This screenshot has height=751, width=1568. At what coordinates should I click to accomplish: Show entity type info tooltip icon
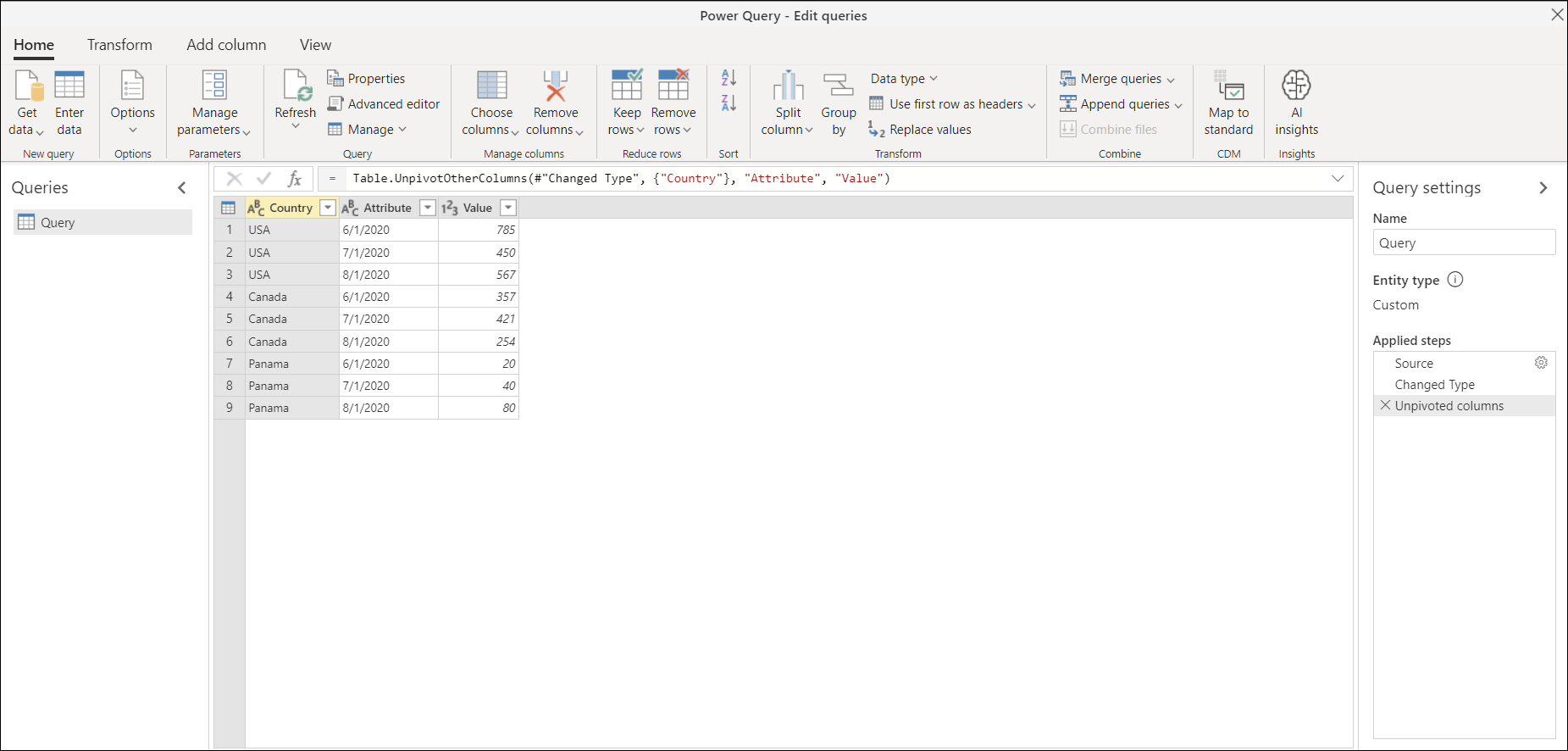pyautogui.click(x=1455, y=280)
